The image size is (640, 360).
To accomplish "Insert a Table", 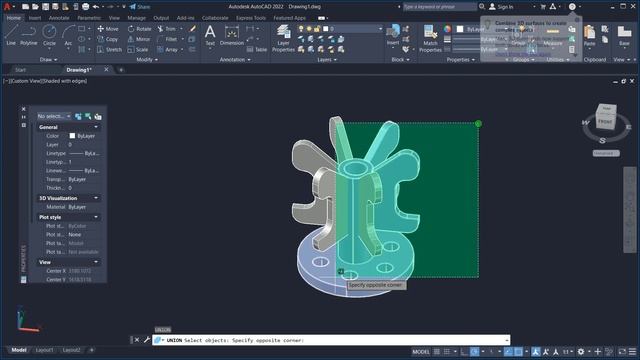I will (257, 49).
